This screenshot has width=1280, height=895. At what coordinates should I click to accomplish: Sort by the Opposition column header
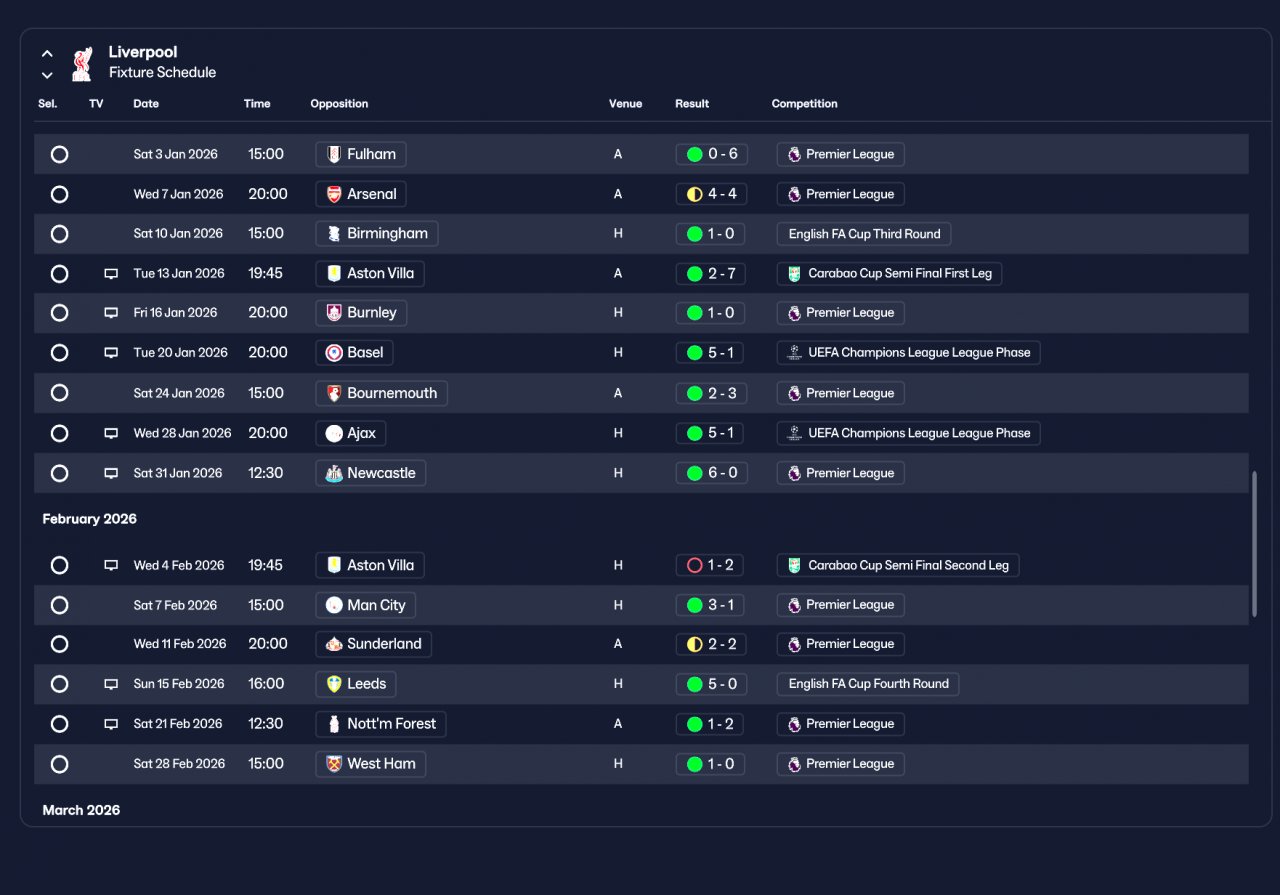click(x=339, y=104)
